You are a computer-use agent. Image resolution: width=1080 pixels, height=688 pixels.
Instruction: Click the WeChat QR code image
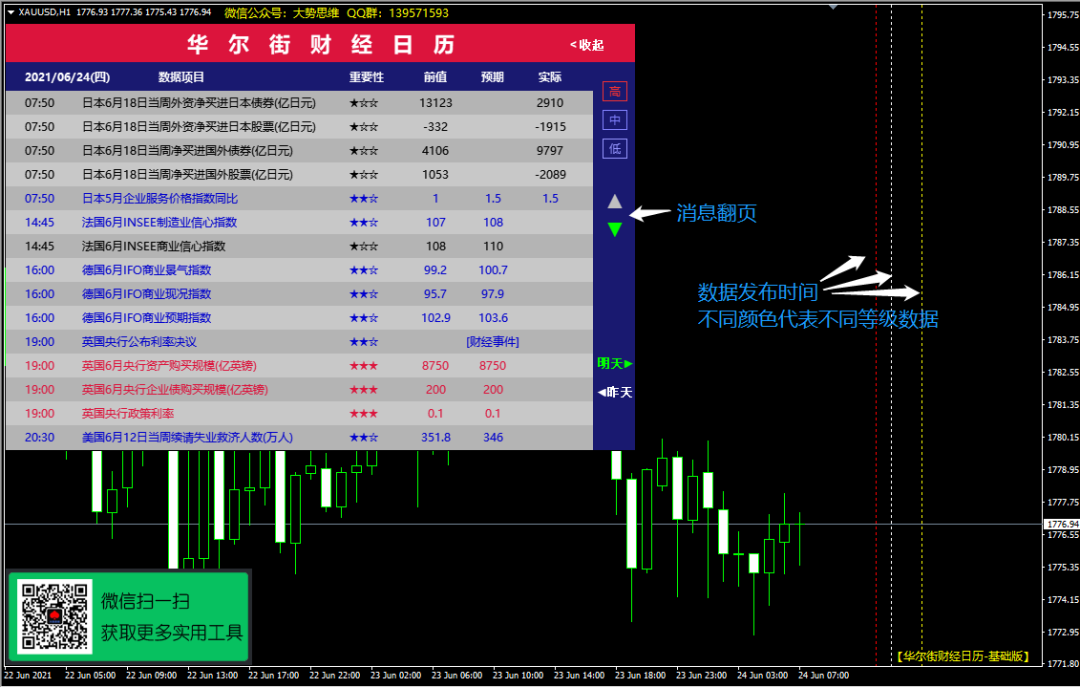point(55,617)
